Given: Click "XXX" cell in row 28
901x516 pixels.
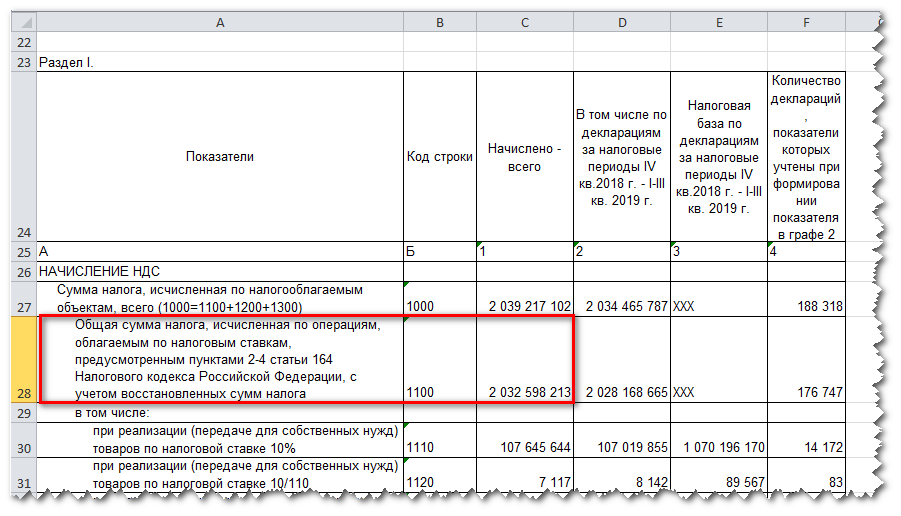Looking at the screenshot, I should pyautogui.click(x=719, y=359).
